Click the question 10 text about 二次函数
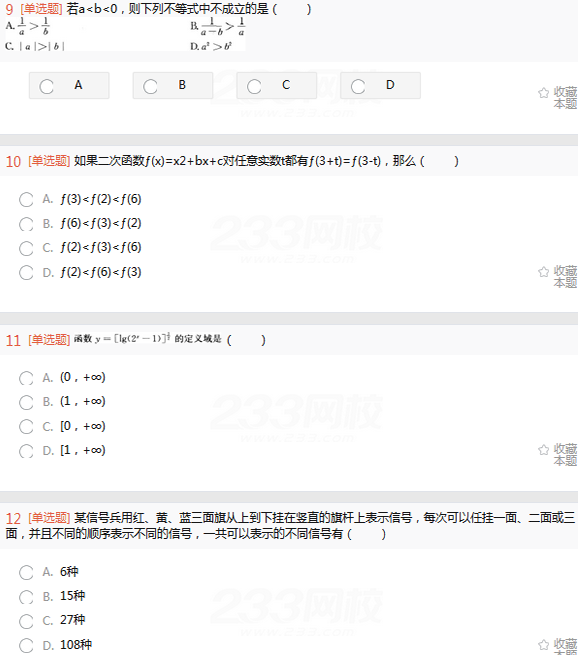 [266, 161]
